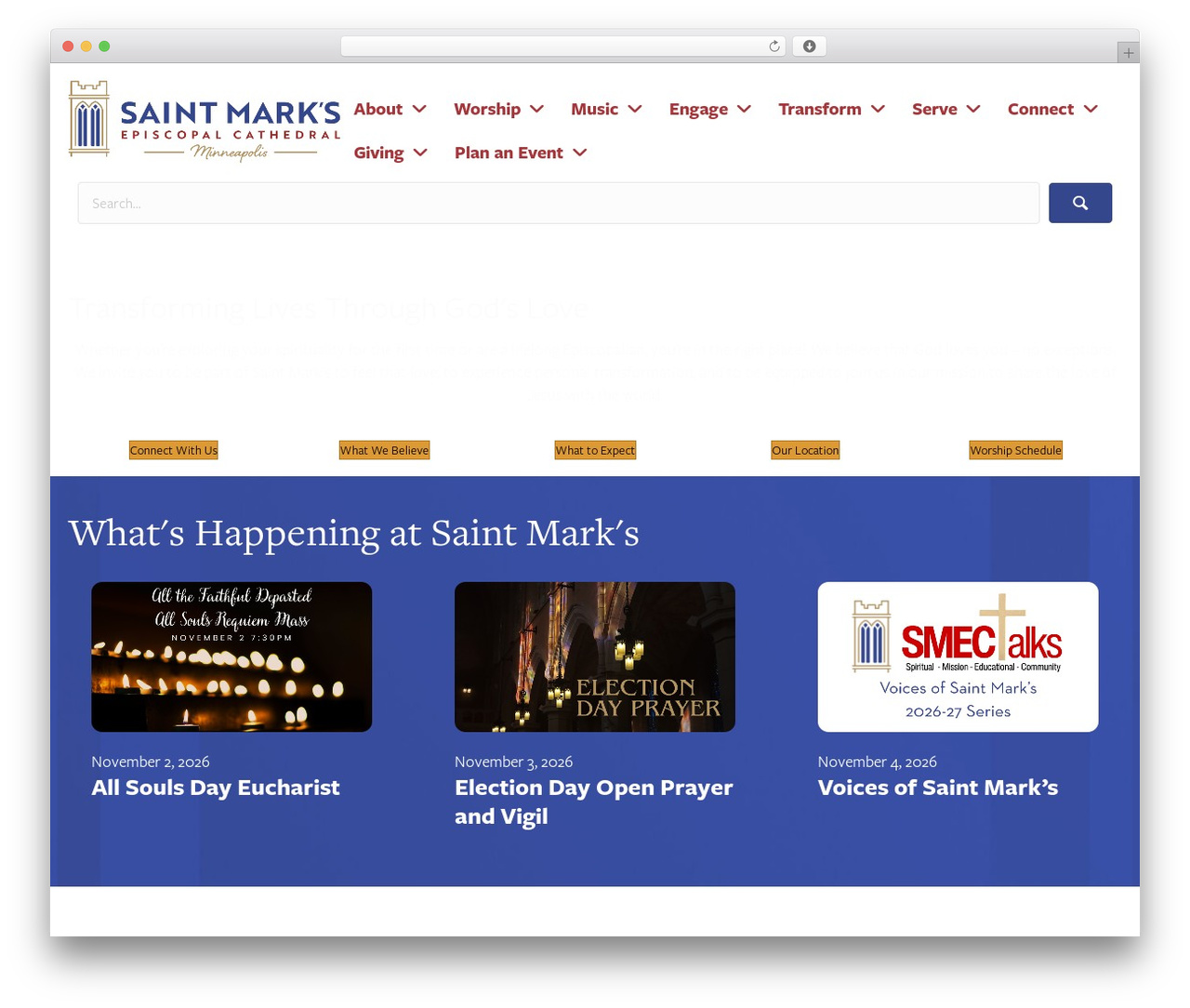Expand the Music menu chevron
The height and width of the screenshot is (1008, 1190).
click(635, 109)
